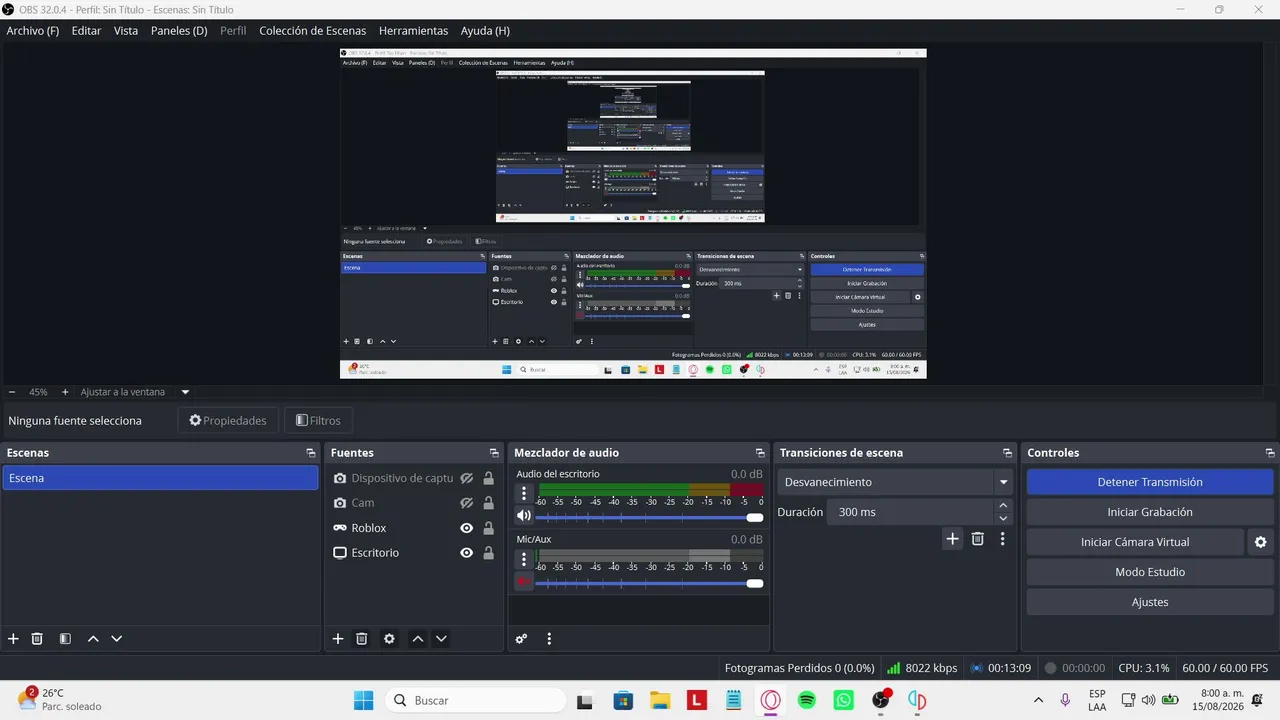Move source down arrow in Fuentes
Image resolution: width=1280 pixels, height=720 pixels.
click(x=441, y=638)
